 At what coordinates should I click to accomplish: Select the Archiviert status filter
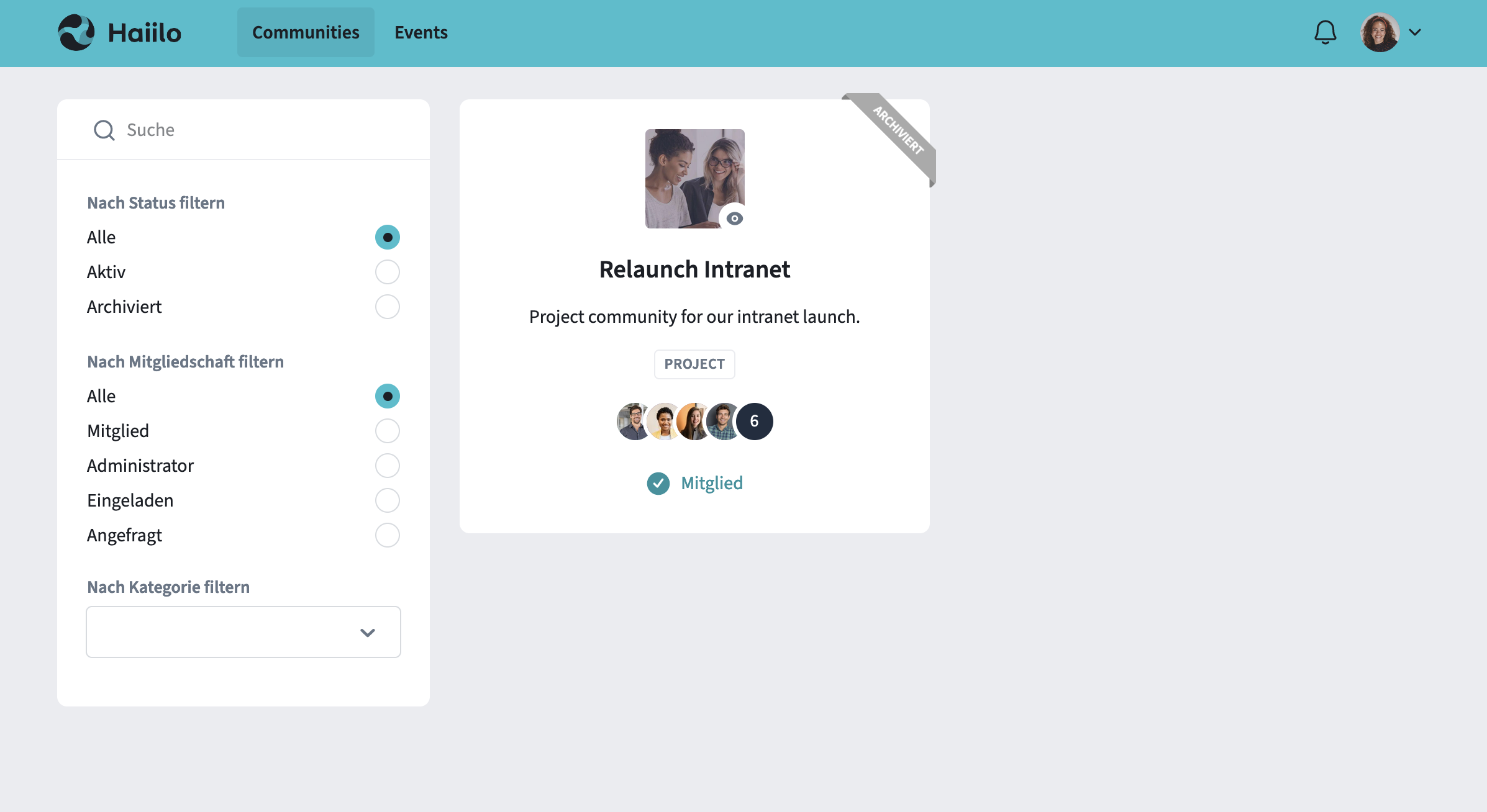[x=388, y=307]
